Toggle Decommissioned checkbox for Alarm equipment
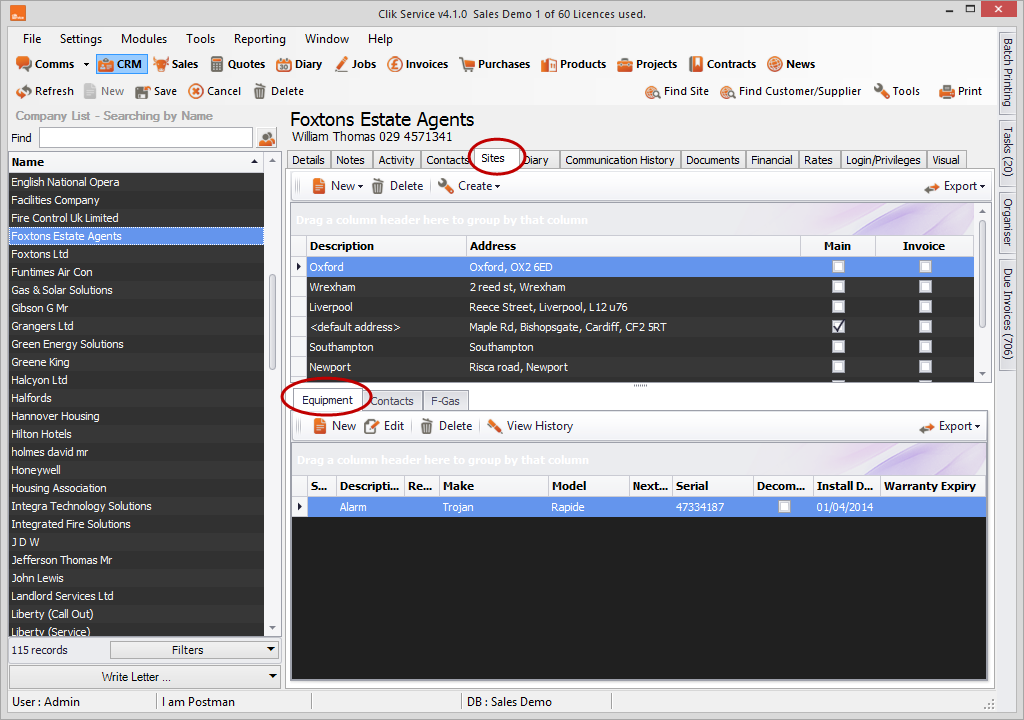The height and width of the screenshot is (720, 1024). coord(784,507)
